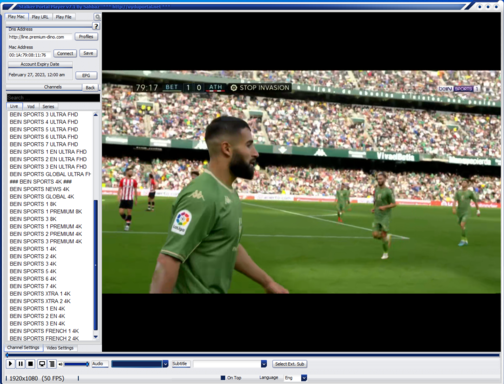504x384 pixels.
Task: Select the ### BEIN SPORTS 4K ### header
Action: pos(41,182)
